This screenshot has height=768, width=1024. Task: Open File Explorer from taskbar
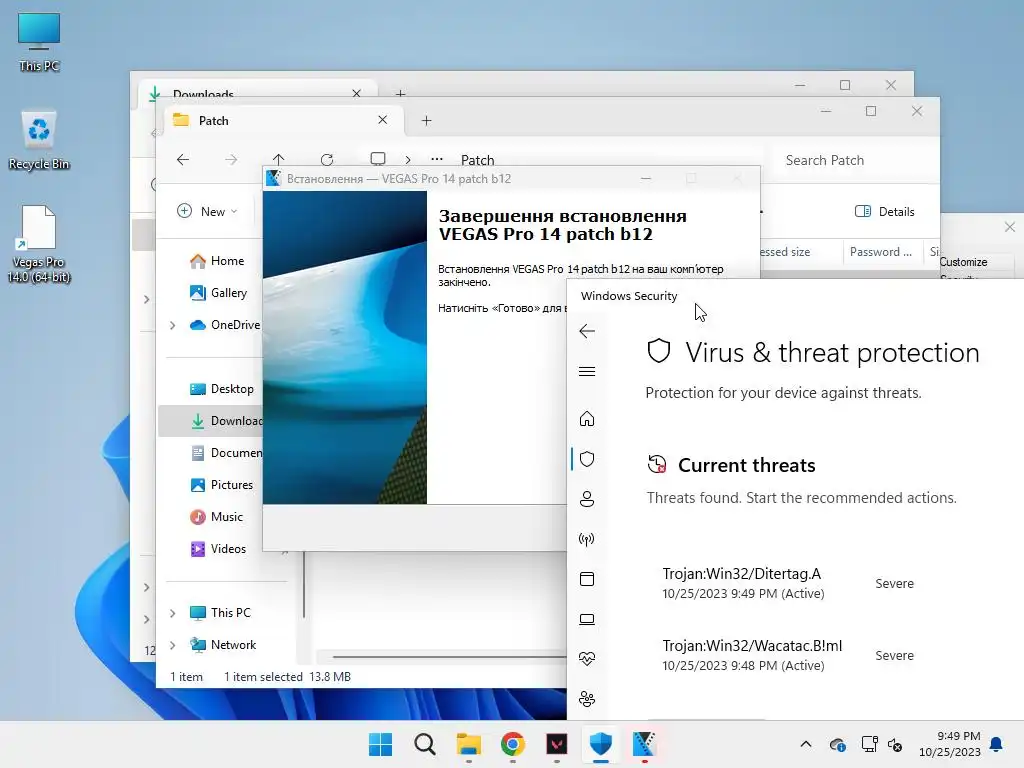click(x=468, y=744)
